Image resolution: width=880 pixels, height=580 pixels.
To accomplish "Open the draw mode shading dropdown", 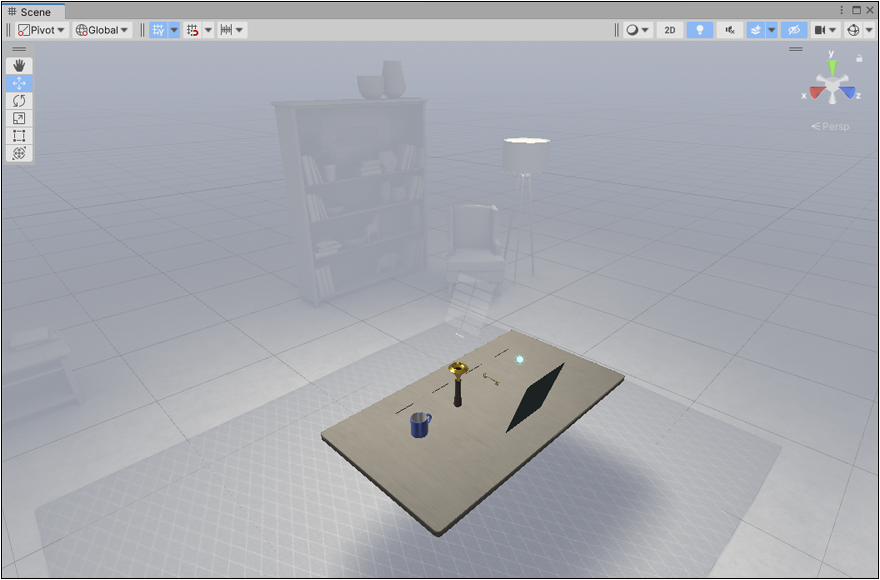I will [637, 30].
